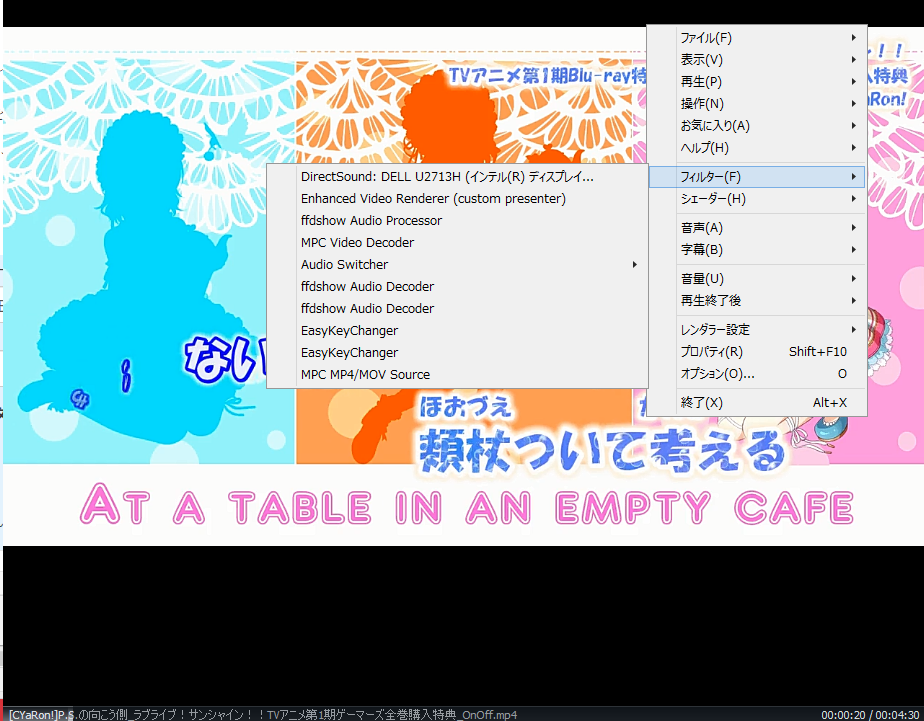The width and height of the screenshot is (924, 721).
Task: Open the お気に入り(A) submenu
Action: click(757, 125)
